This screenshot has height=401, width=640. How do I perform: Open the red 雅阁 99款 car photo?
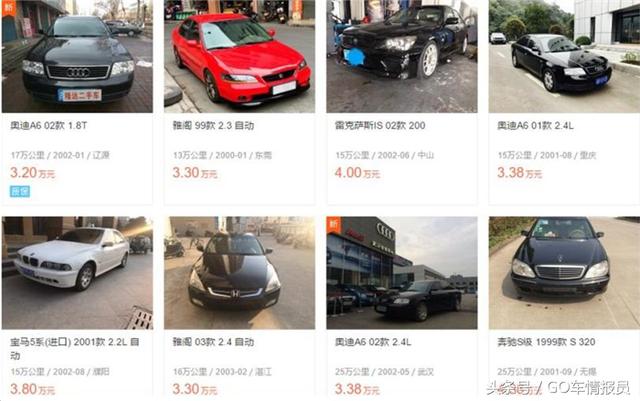239,56
